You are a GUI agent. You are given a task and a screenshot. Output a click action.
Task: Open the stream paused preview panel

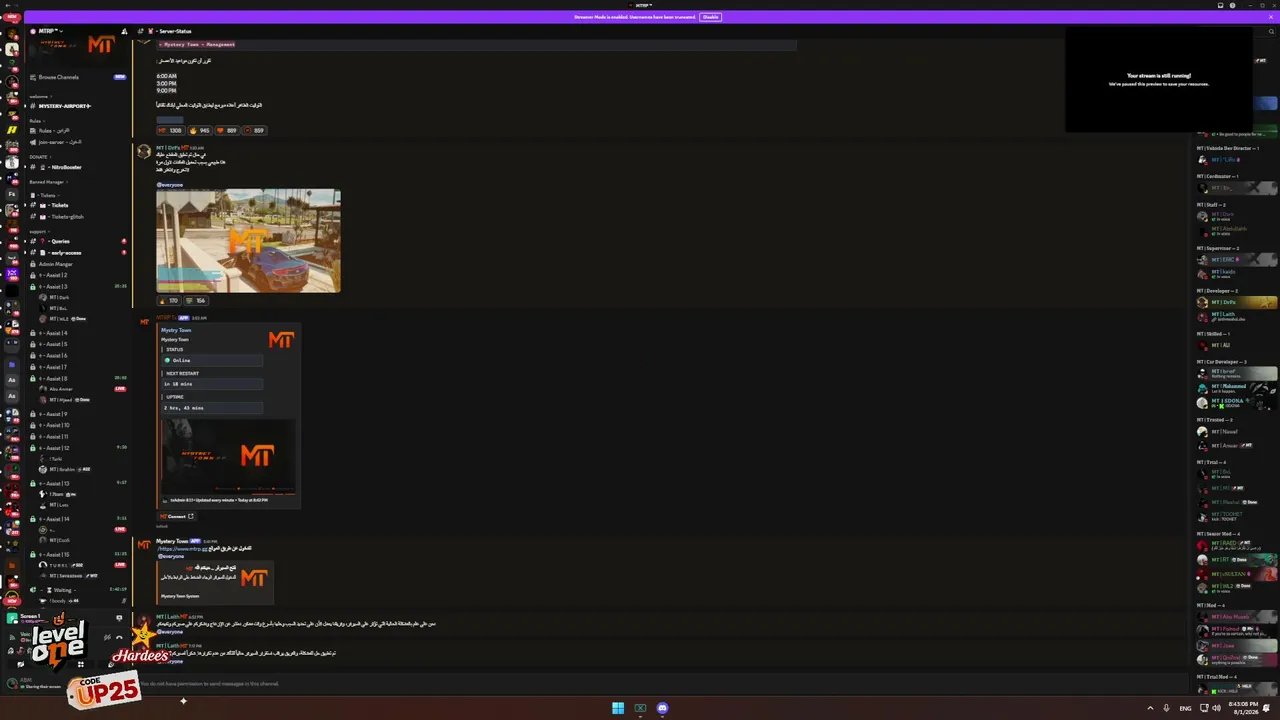[1159, 79]
